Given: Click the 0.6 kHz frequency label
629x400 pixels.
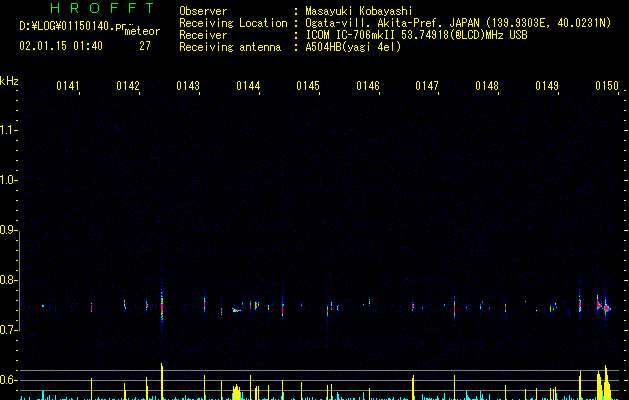Looking at the screenshot, I should (x=8, y=380).
